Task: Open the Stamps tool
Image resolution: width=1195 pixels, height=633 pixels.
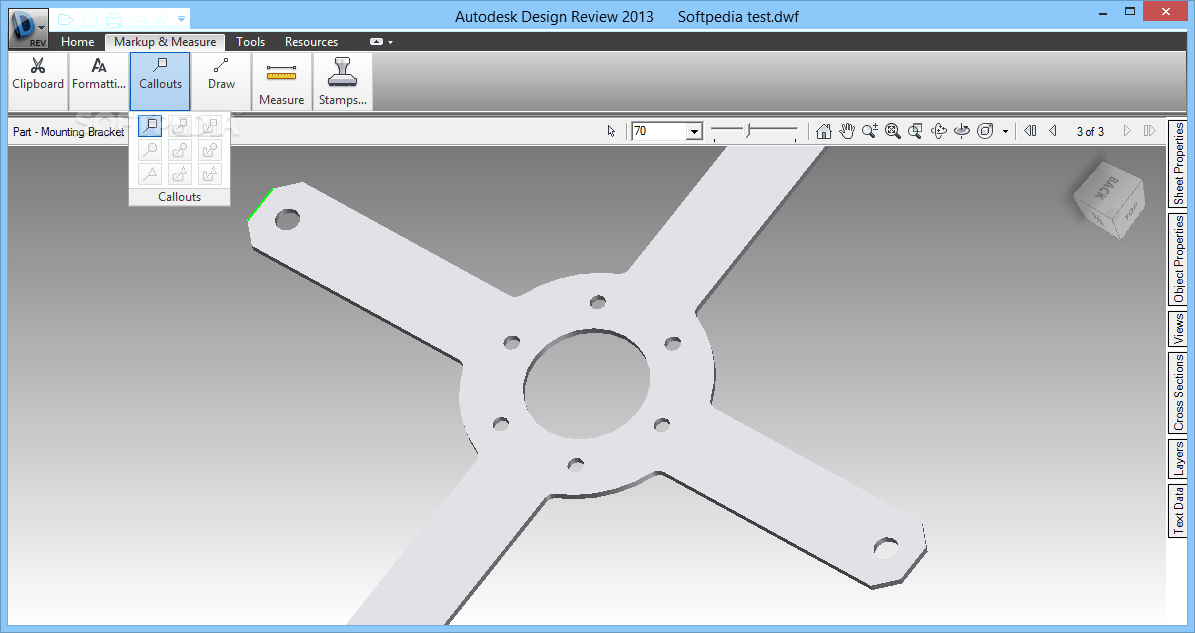Action: coord(342,81)
